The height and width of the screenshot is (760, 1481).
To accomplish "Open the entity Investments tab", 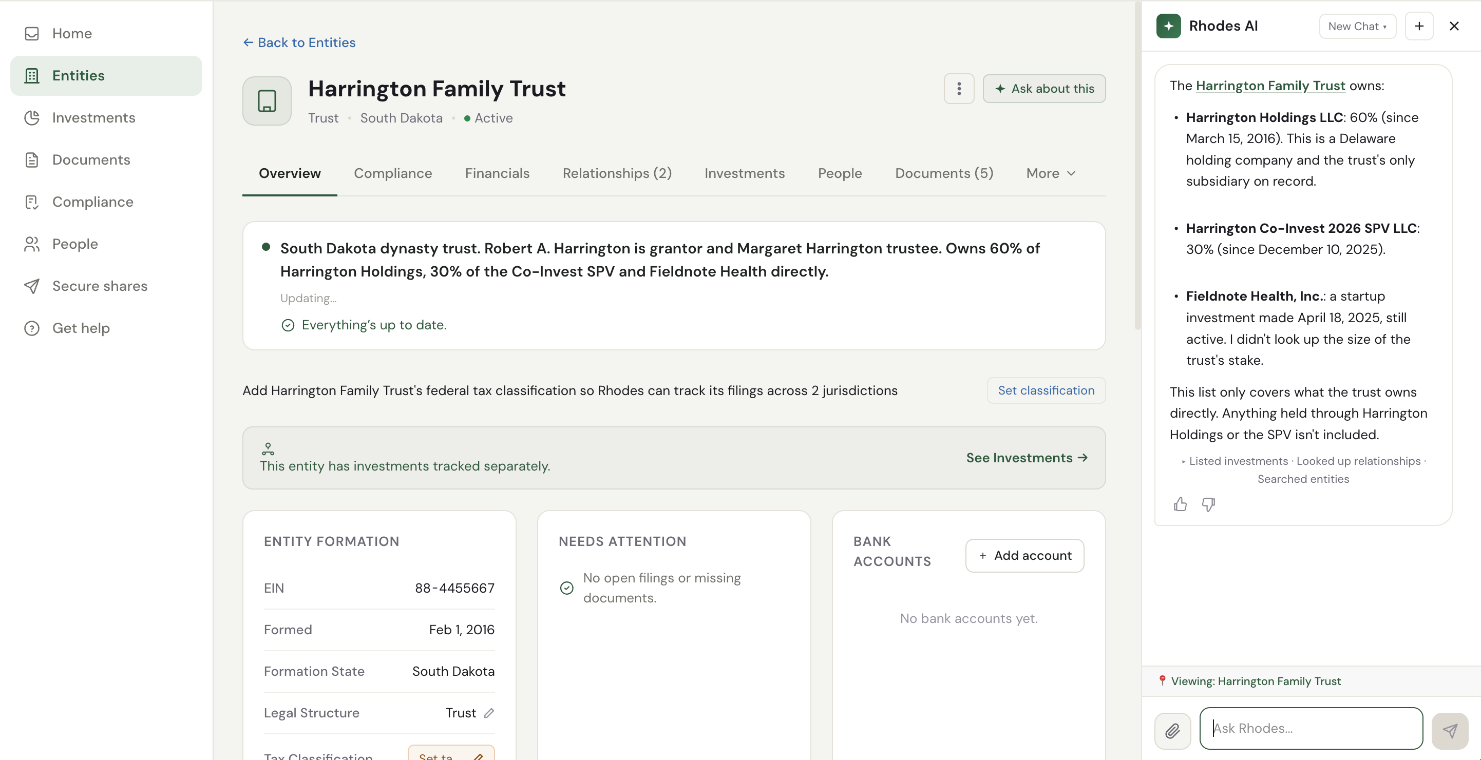I will (x=745, y=173).
